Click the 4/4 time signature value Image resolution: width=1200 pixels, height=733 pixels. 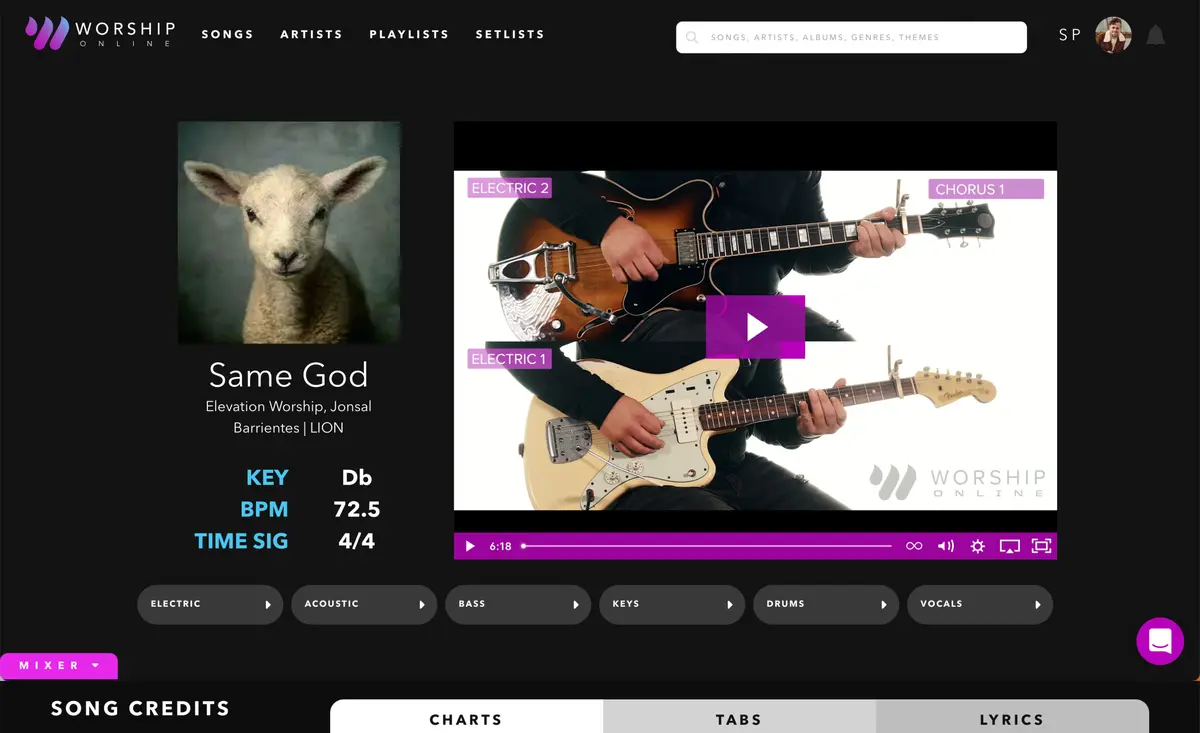pos(357,541)
